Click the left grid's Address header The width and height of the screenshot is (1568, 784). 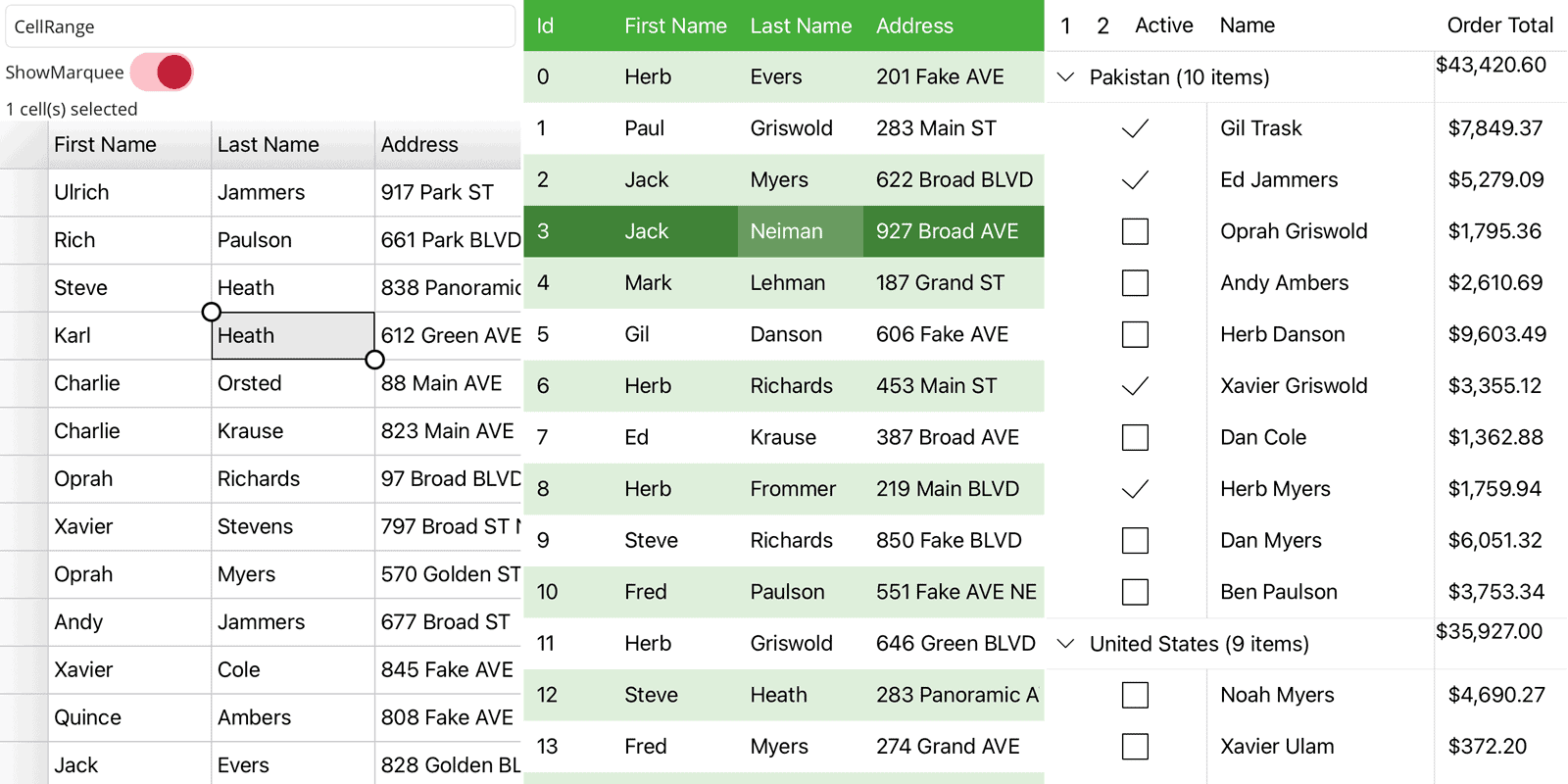click(x=448, y=145)
